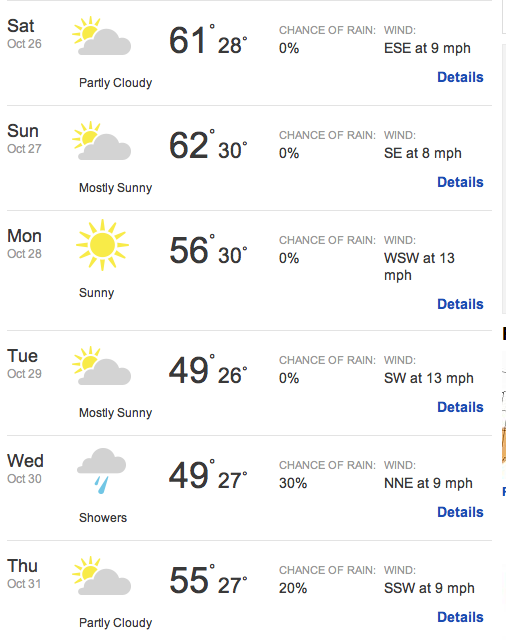Click the Mon Oct 28 day label
Viewport: 506px width, 640px height.
pos(24,244)
